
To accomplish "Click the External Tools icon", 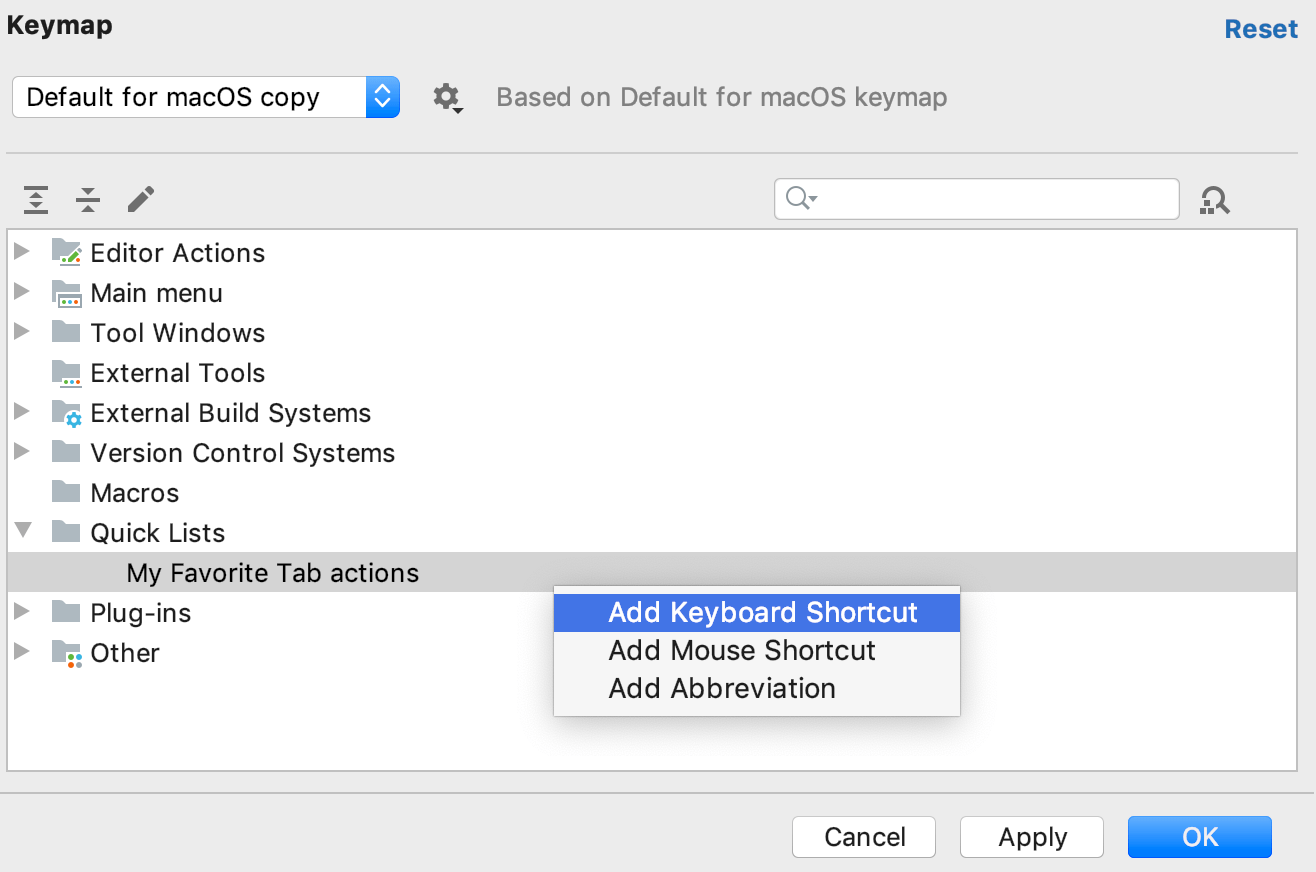I will [66, 372].
